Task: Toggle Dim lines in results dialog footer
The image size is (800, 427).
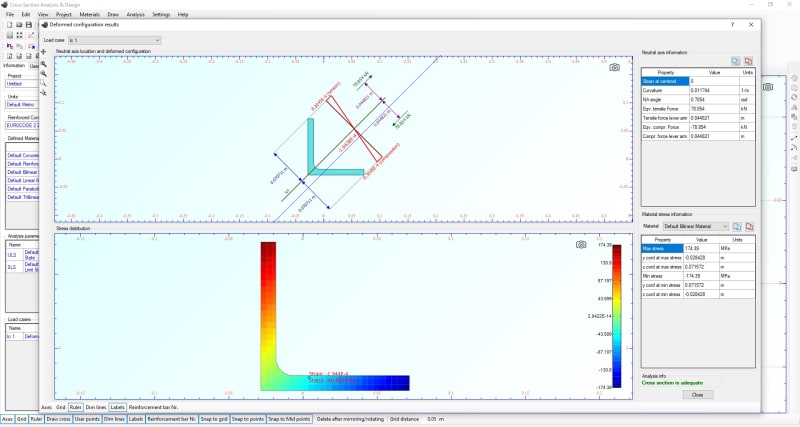Action: coord(96,408)
